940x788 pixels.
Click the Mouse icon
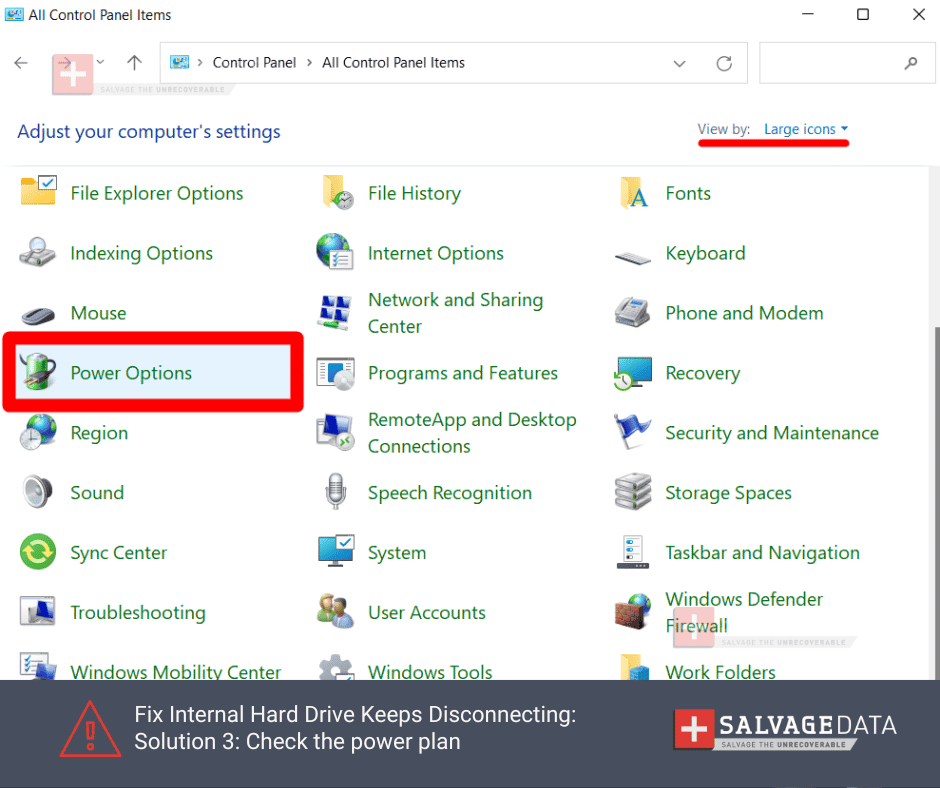pos(38,315)
